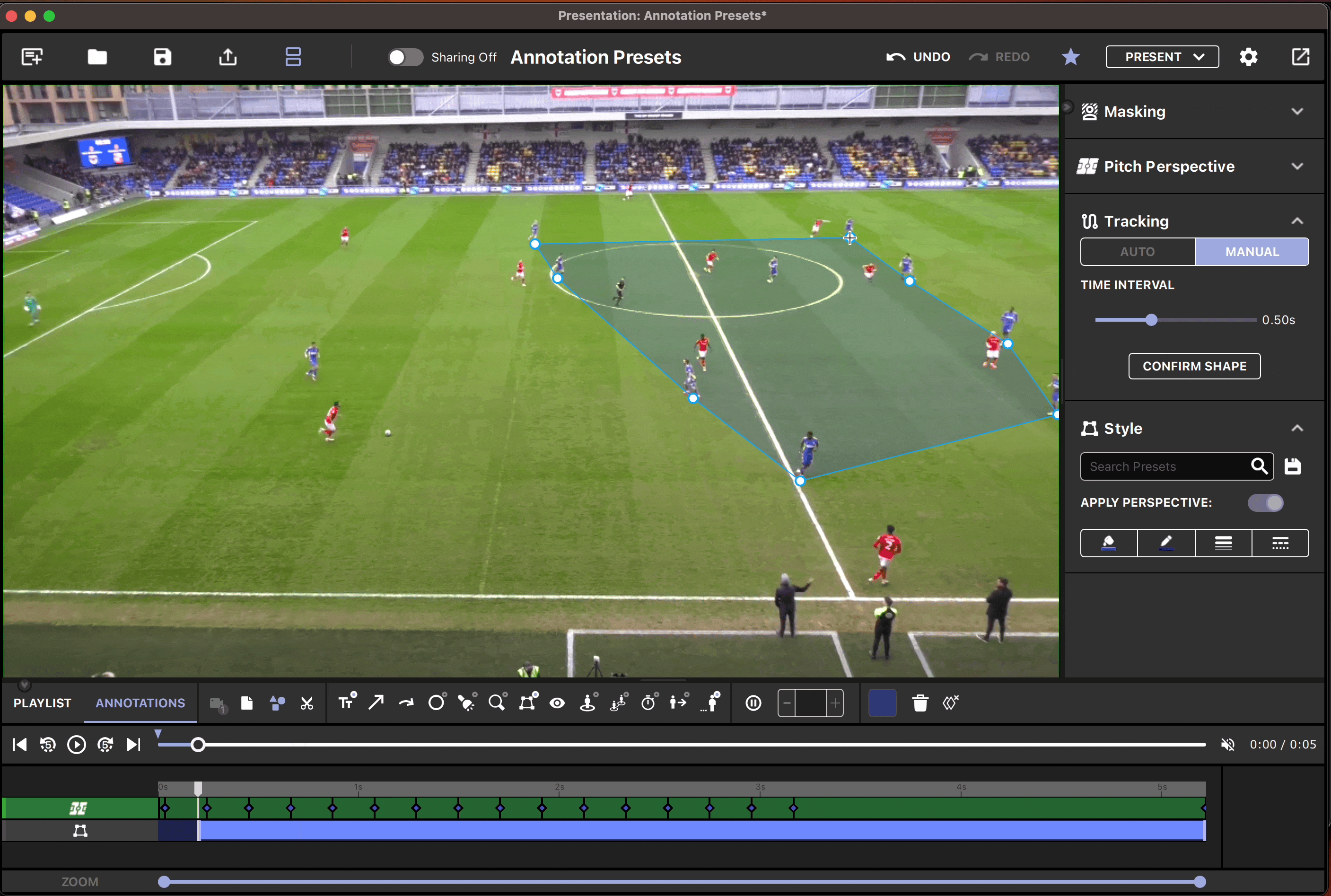
Task: Click CONFIRM SHAPE button
Action: coord(1194,366)
